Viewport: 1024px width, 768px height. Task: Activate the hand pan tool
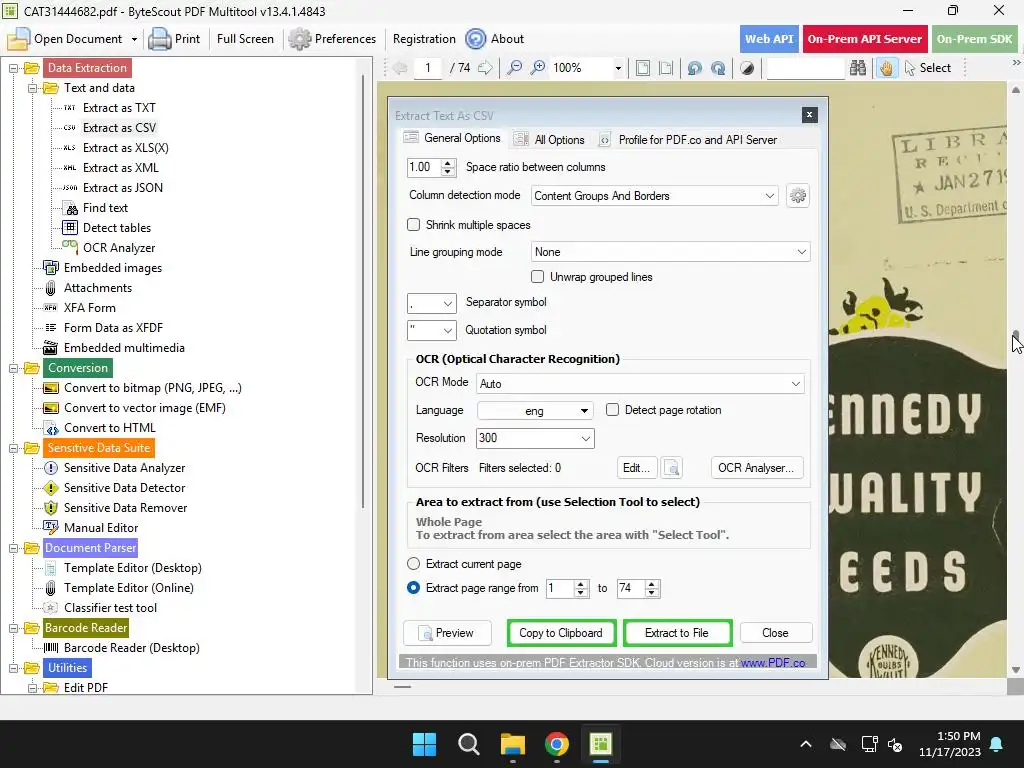(x=886, y=68)
